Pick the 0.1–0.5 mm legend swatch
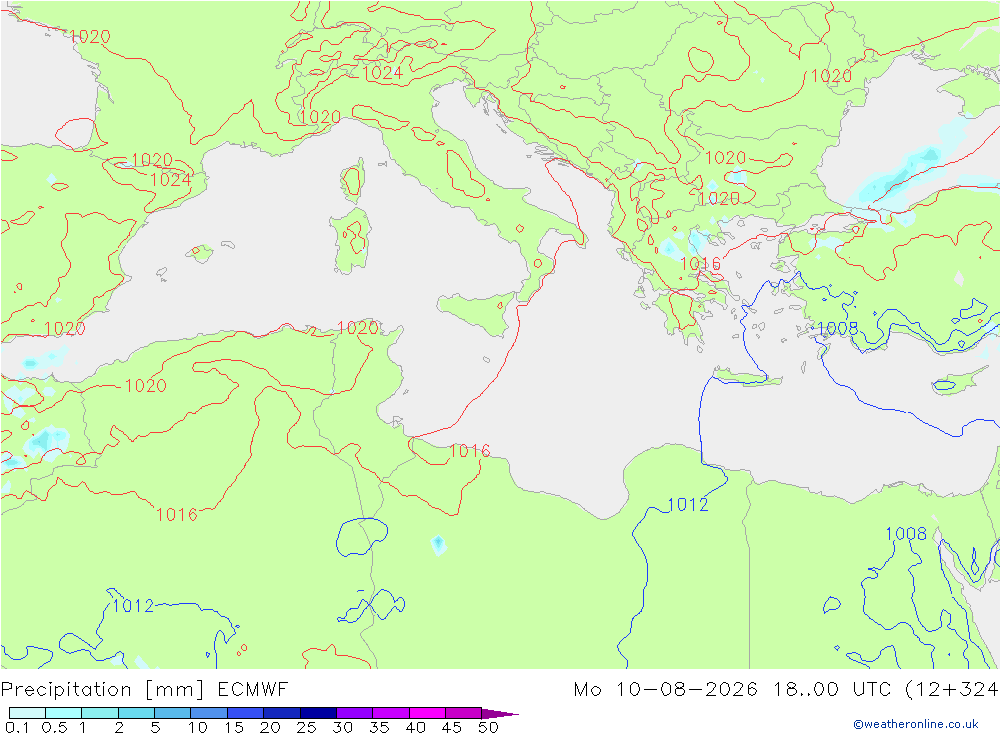Screen dimensions: 1000x733 27,713
